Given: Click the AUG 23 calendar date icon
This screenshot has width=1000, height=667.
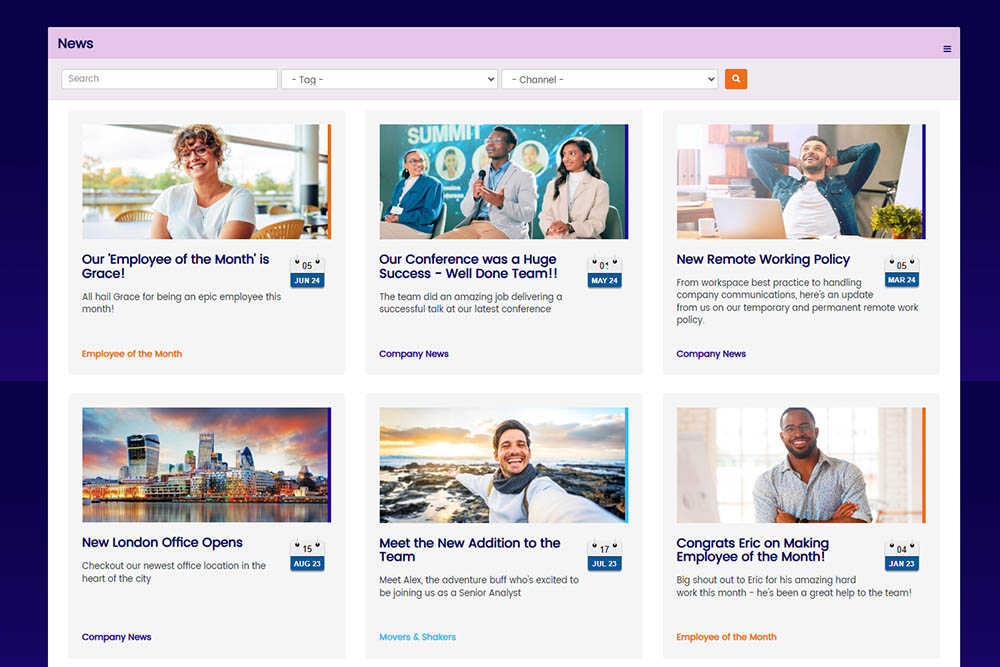Looking at the screenshot, I should pos(307,556).
